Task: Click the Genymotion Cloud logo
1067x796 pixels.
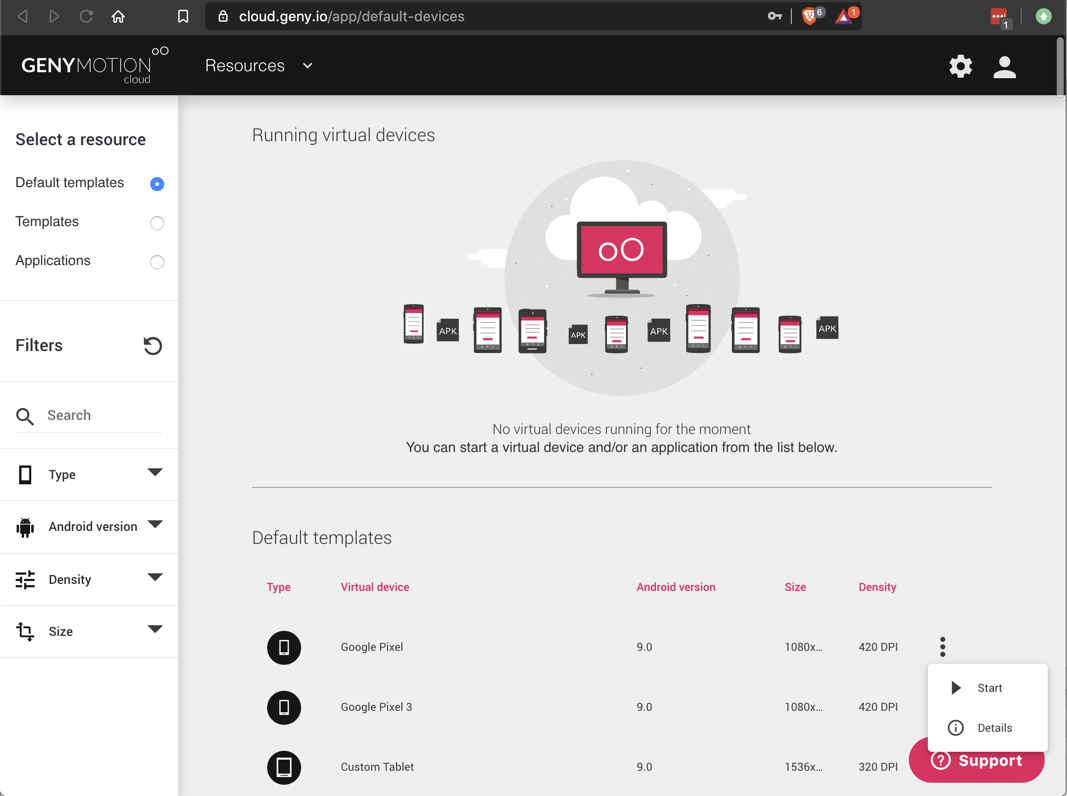Action: coord(95,65)
